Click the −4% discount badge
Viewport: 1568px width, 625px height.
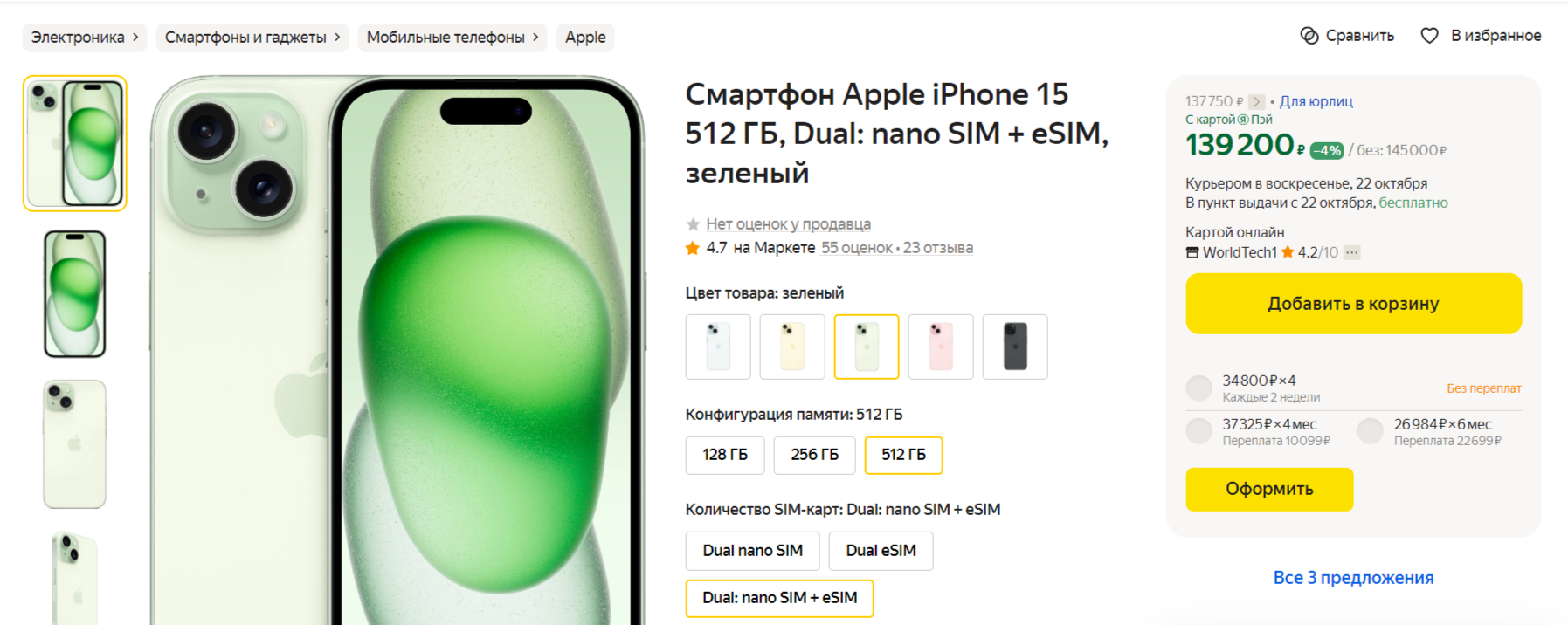[x=1327, y=150]
